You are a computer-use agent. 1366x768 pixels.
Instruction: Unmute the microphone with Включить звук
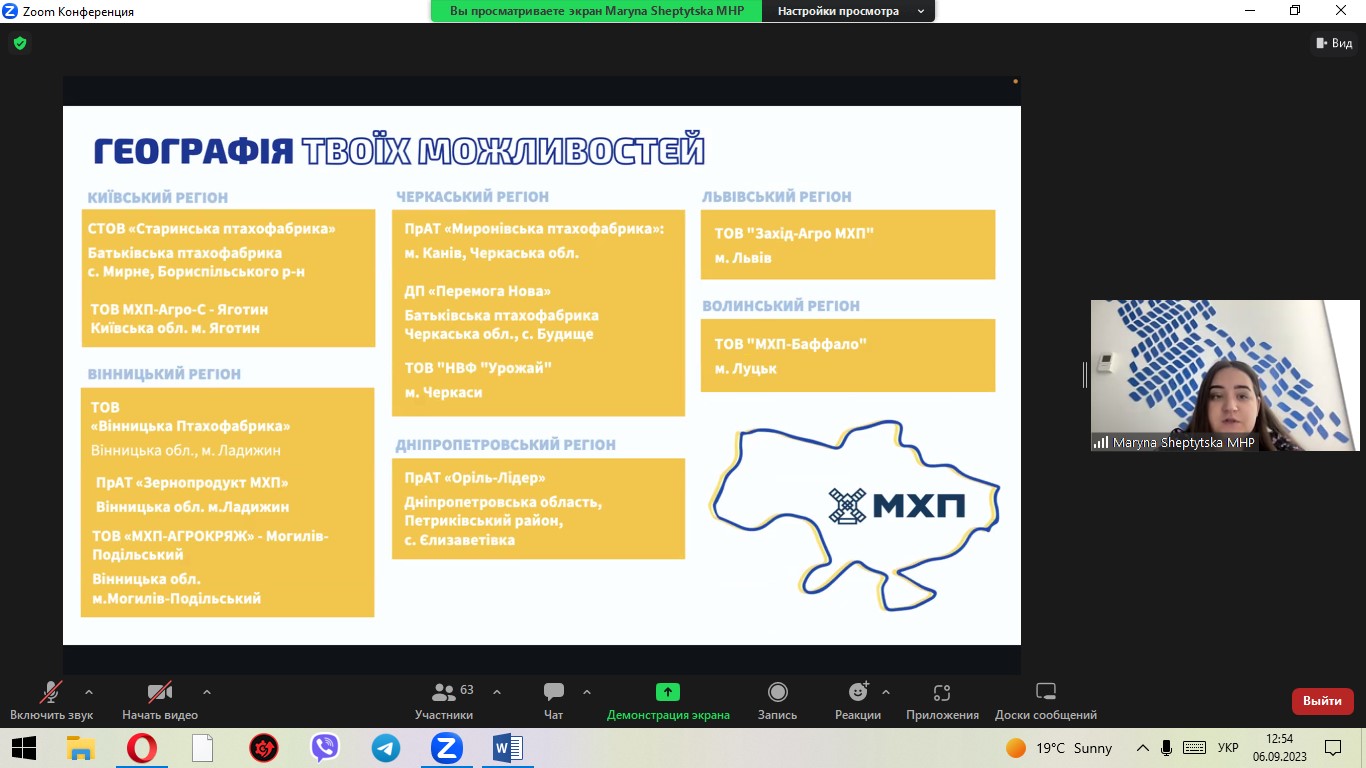click(x=51, y=700)
